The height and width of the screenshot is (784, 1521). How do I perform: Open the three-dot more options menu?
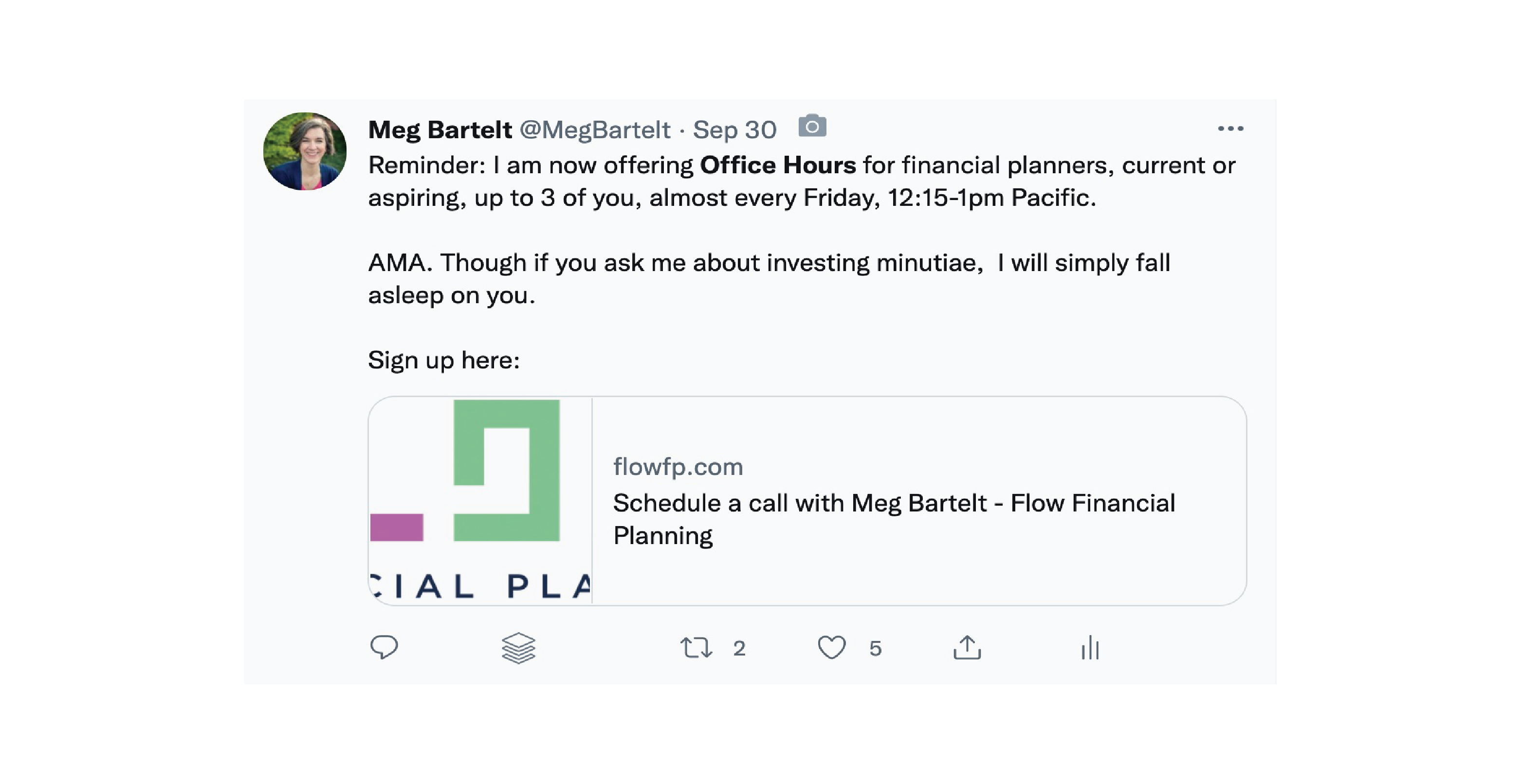1230,128
